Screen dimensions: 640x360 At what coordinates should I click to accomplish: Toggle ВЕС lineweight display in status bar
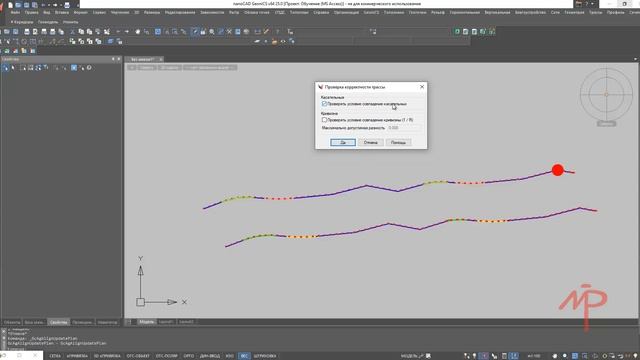coord(244,356)
